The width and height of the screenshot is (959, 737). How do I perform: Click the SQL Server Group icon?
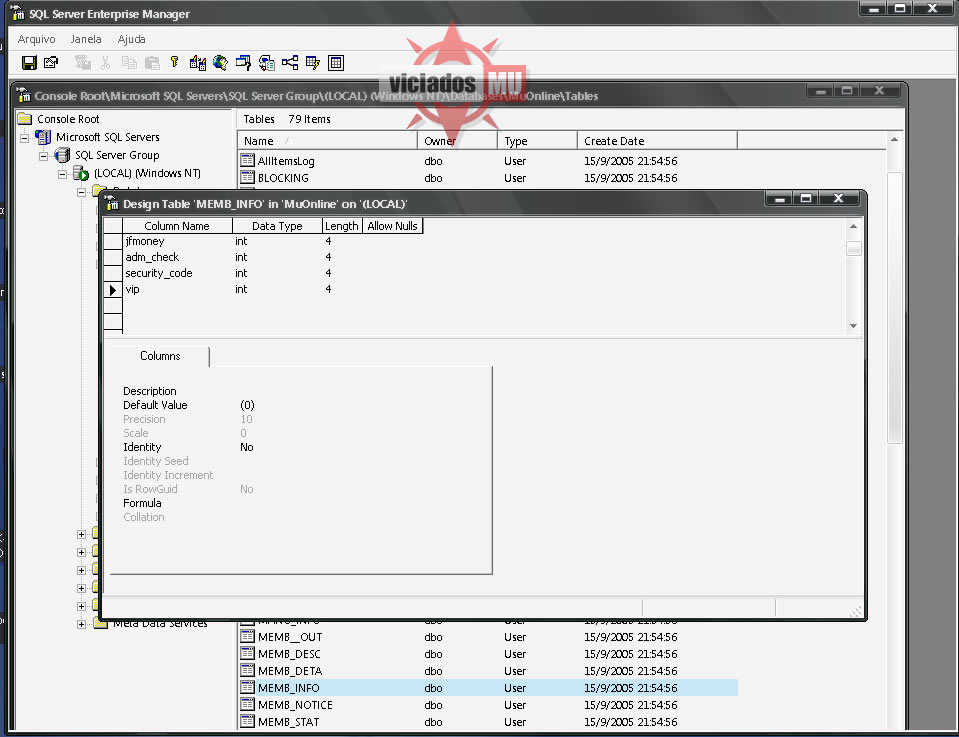click(62, 155)
